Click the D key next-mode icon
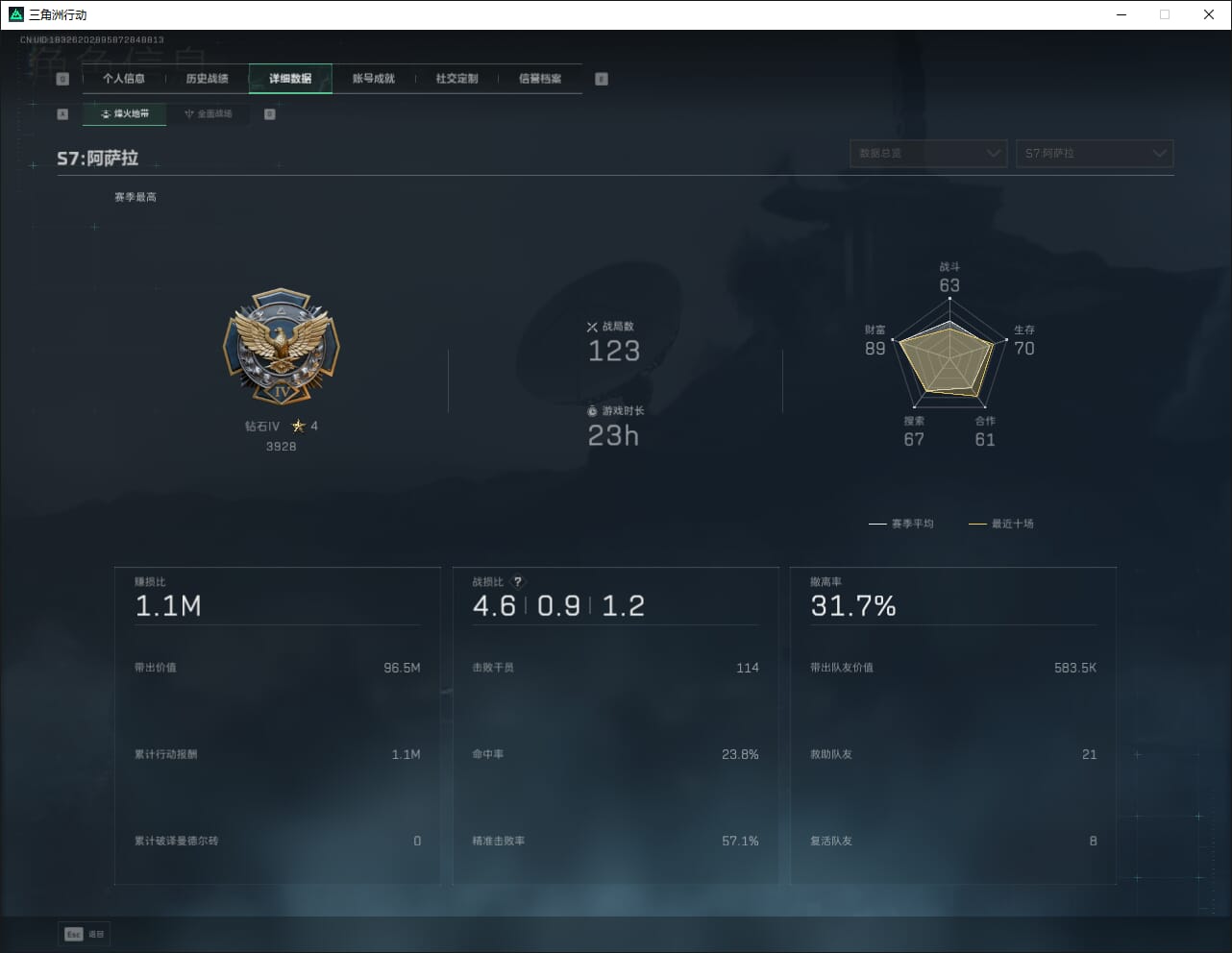This screenshot has height=953, width=1232. pos(270,114)
